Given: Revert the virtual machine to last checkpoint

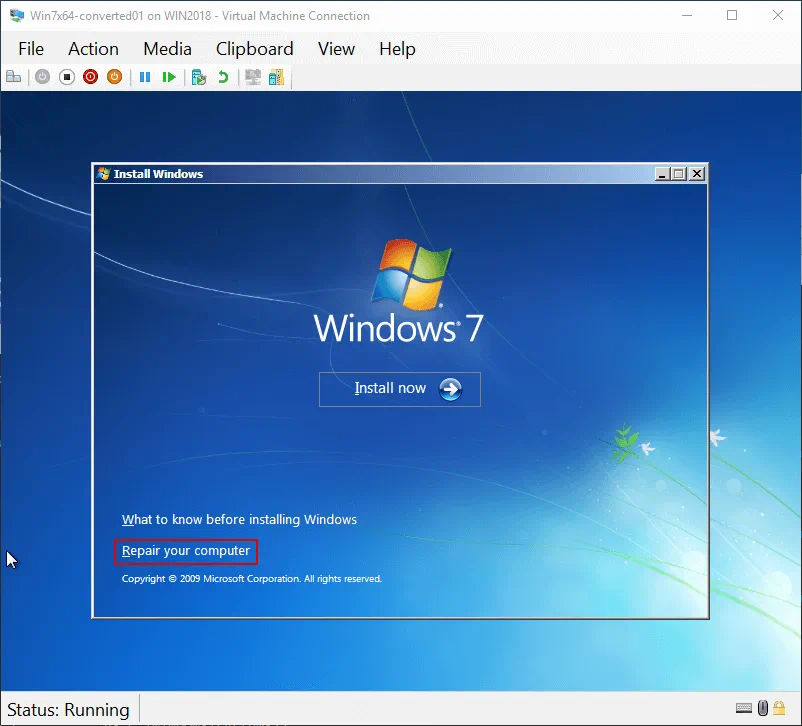Looking at the screenshot, I should 223,77.
